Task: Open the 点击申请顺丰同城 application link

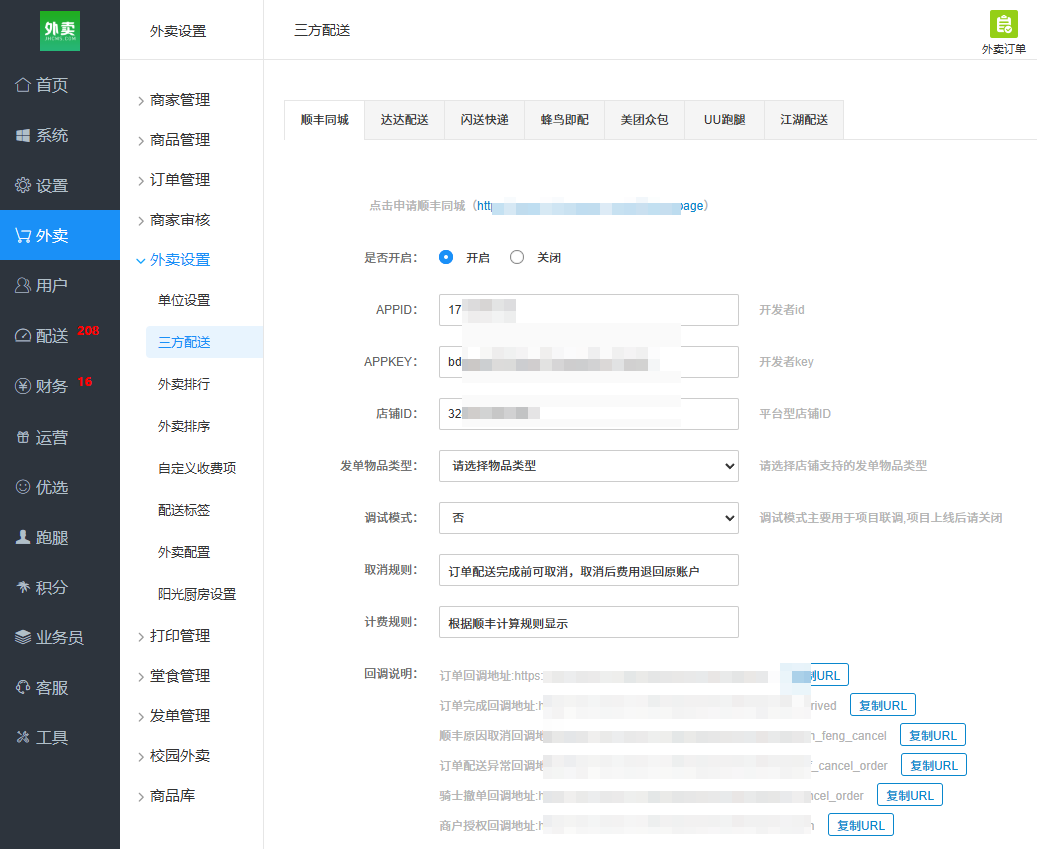Action: coord(591,206)
